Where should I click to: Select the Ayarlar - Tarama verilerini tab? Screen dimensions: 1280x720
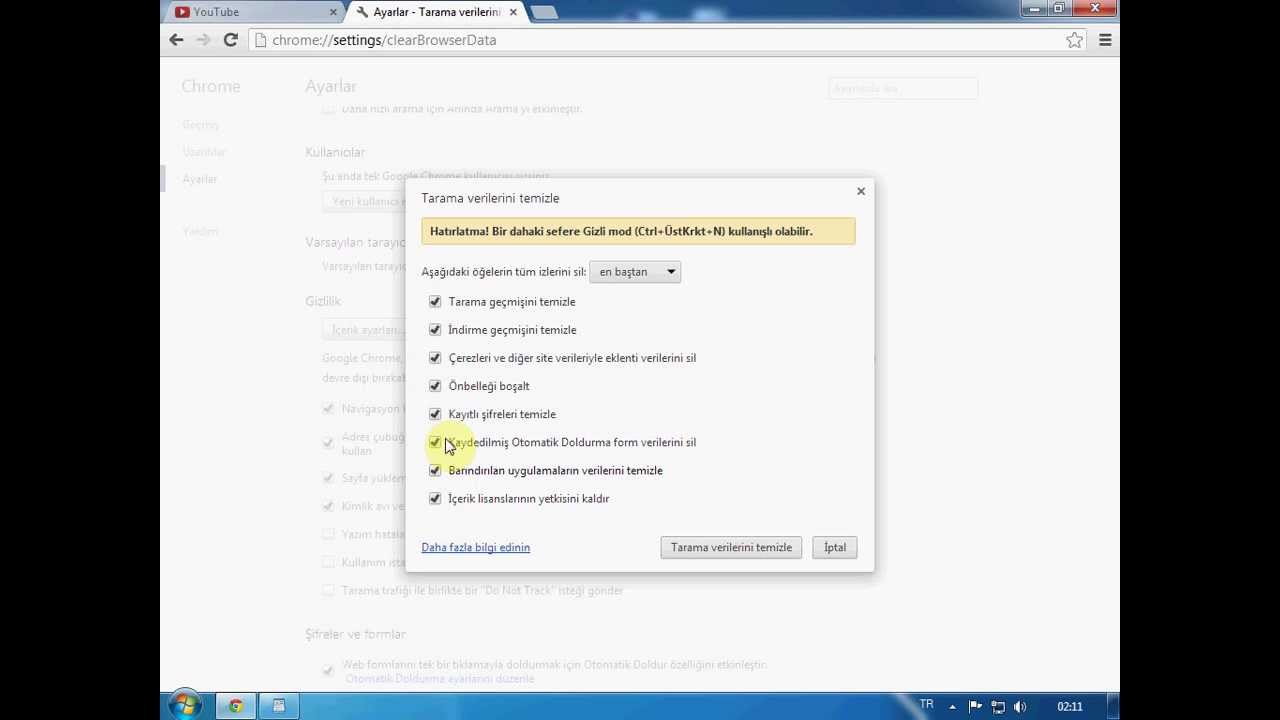[x=437, y=12]
